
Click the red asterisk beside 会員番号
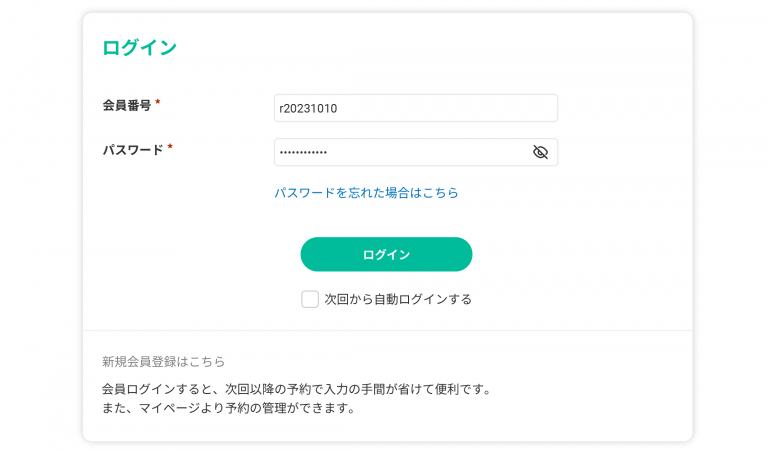(158, 104)
